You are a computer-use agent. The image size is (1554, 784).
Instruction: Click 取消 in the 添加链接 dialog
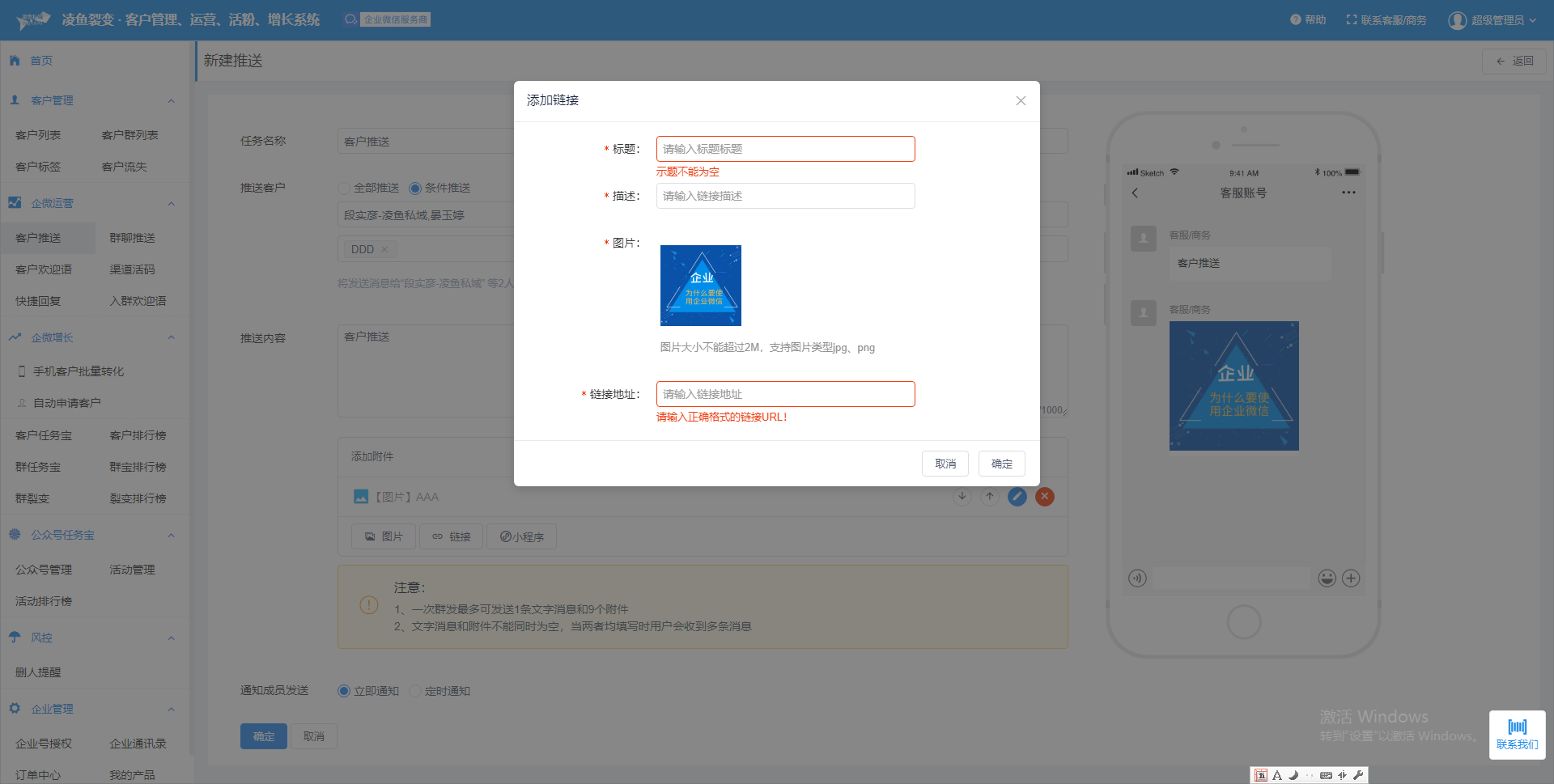coord(945,464)
